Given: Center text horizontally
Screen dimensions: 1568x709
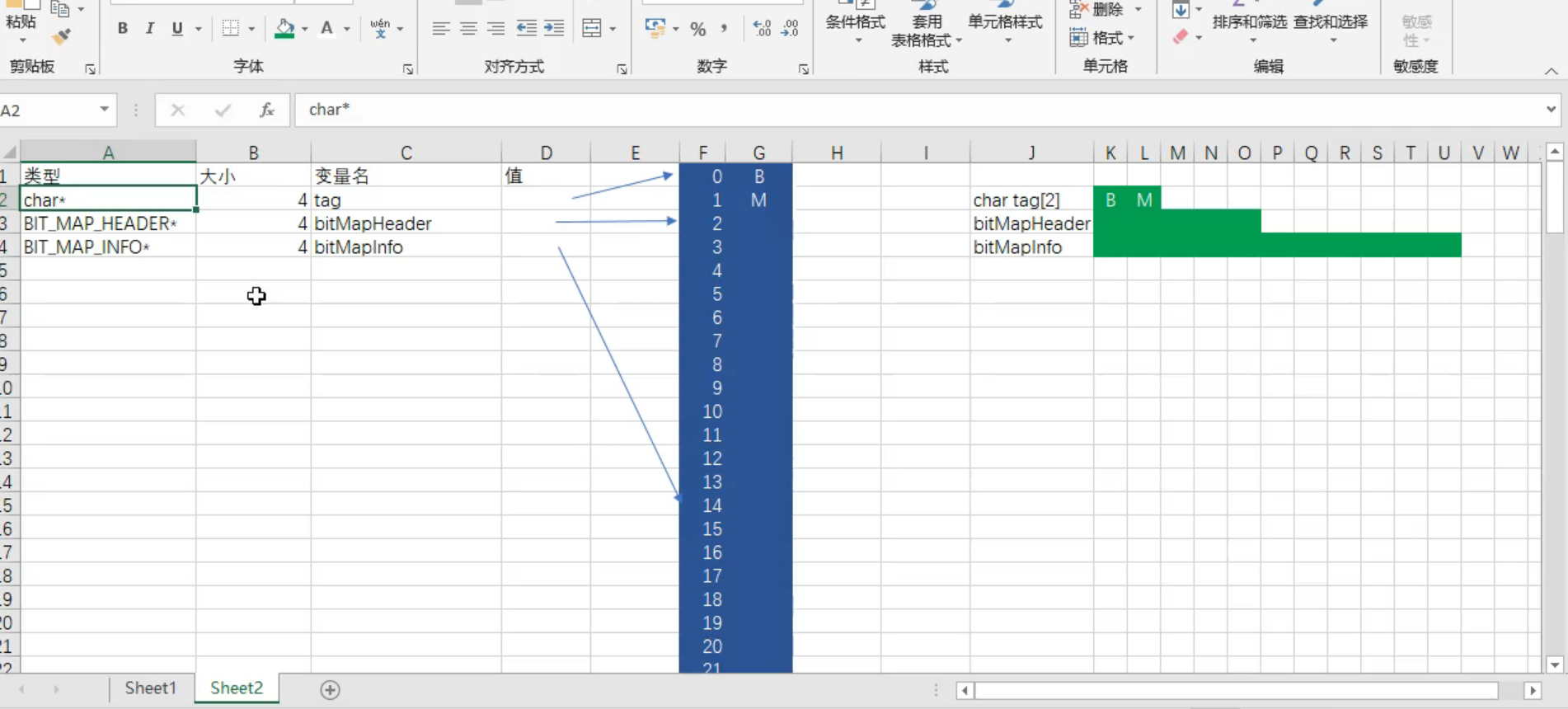Looking at the screenshot, I should tap(468, 29).
